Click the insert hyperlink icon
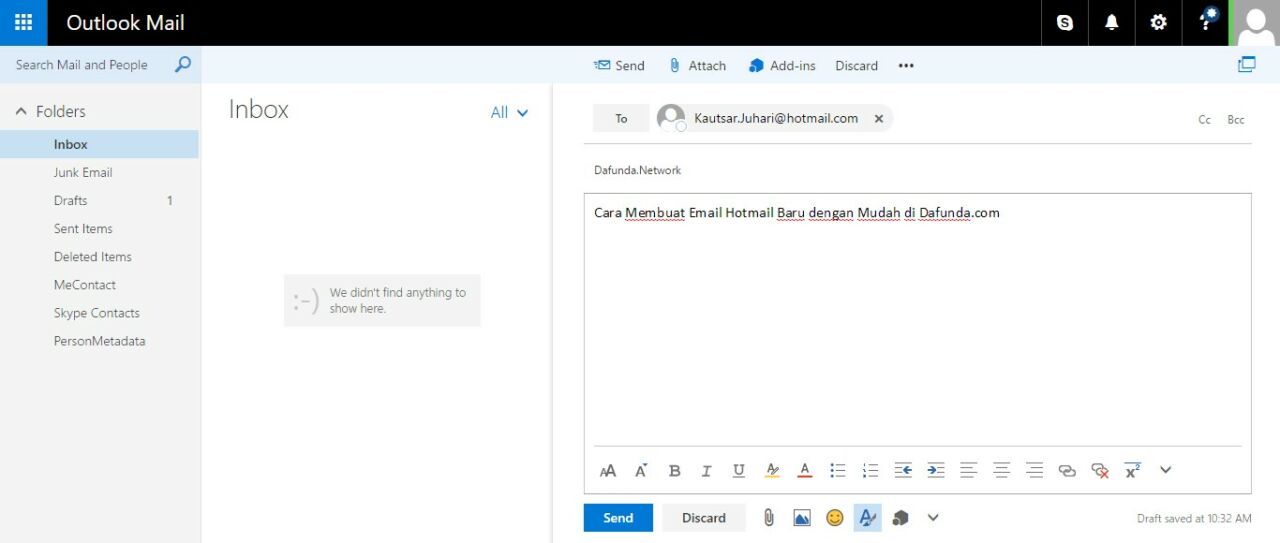 click(1067, 470)
